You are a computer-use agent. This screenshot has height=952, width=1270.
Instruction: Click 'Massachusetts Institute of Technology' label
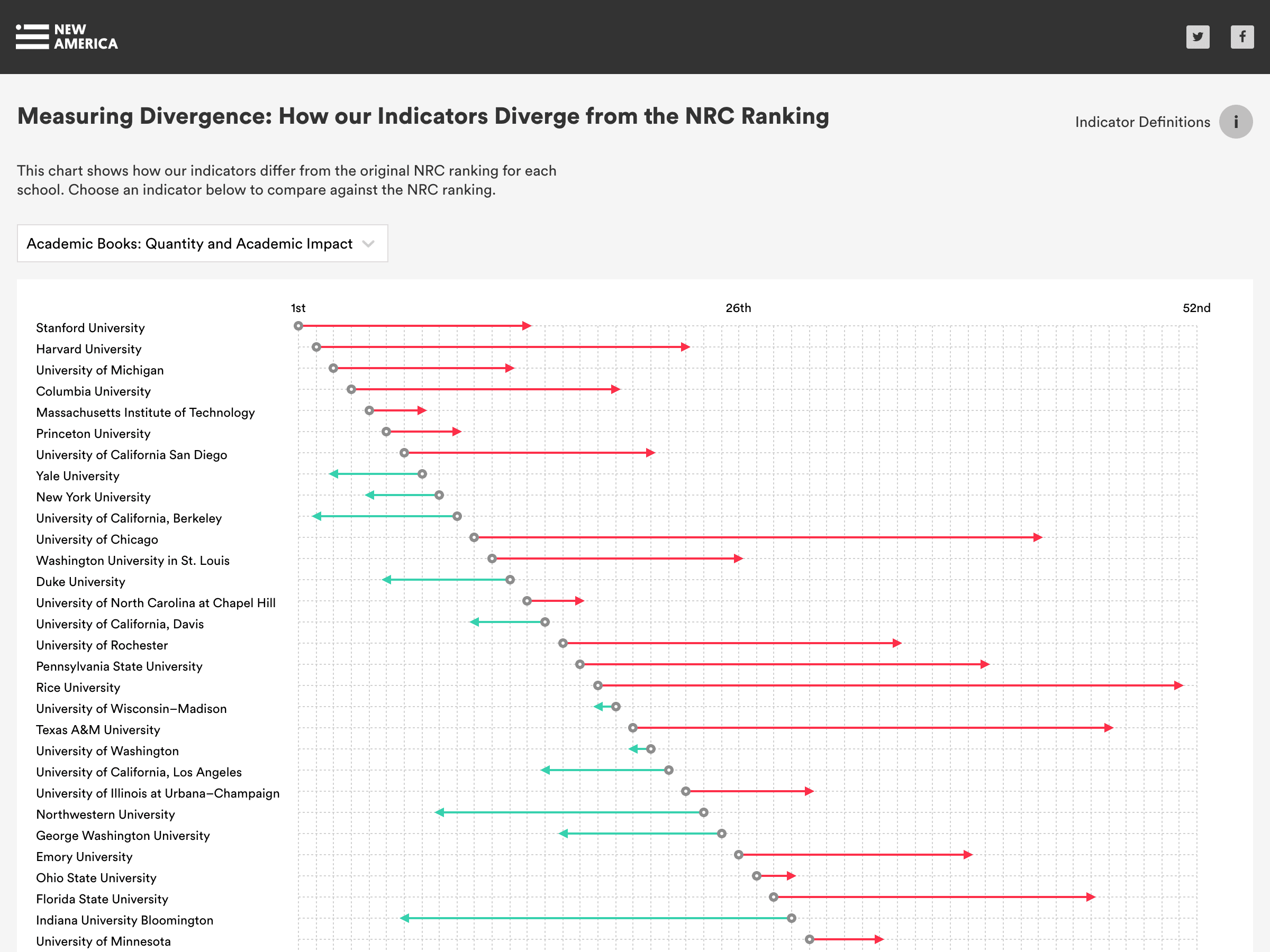pos(146,413)
